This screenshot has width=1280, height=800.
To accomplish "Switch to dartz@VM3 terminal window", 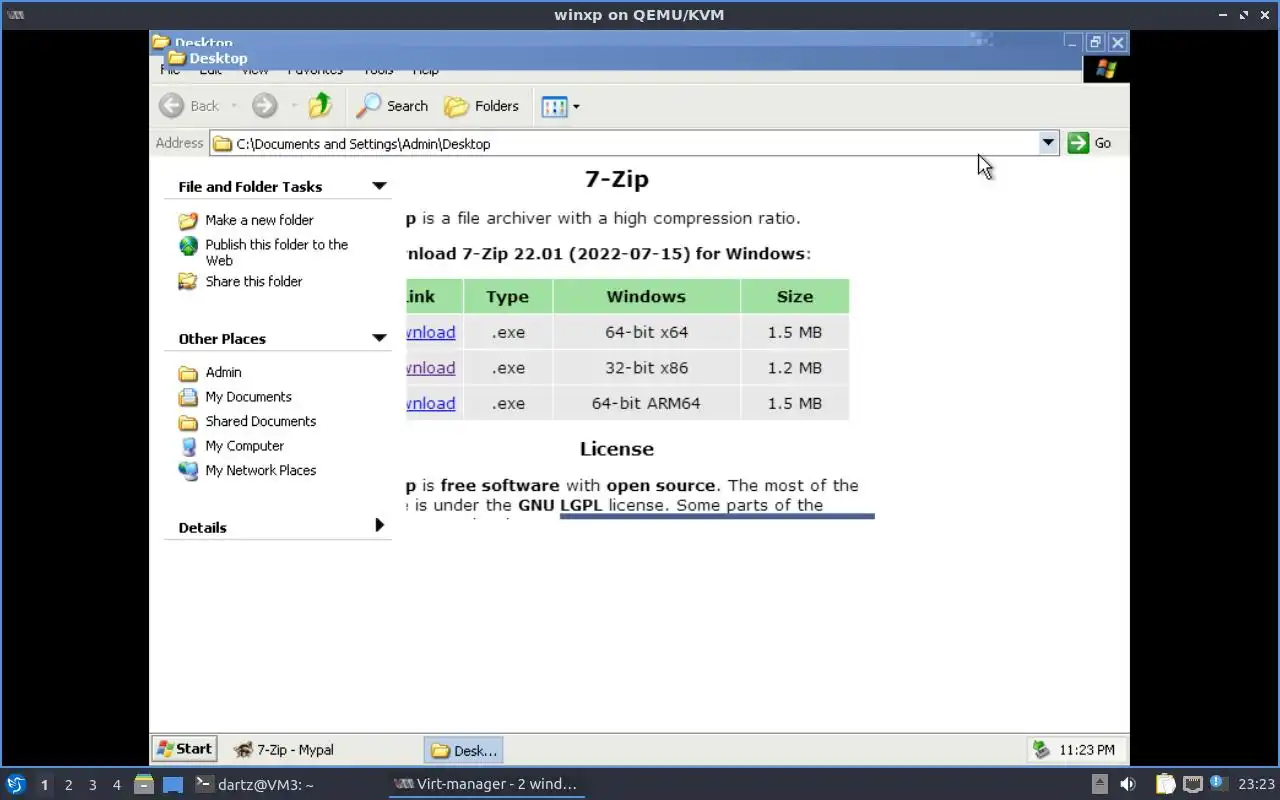I will (x=254, y=784).
